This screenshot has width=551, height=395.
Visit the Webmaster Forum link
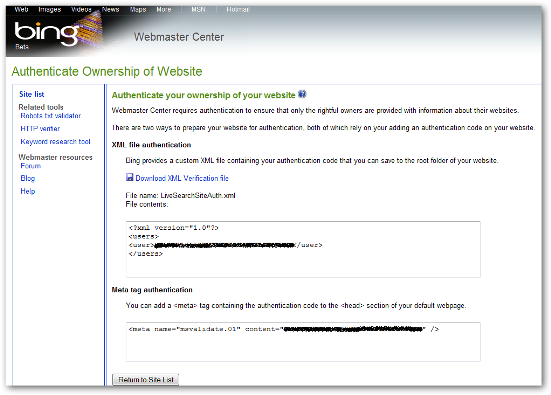click(31, 166)
